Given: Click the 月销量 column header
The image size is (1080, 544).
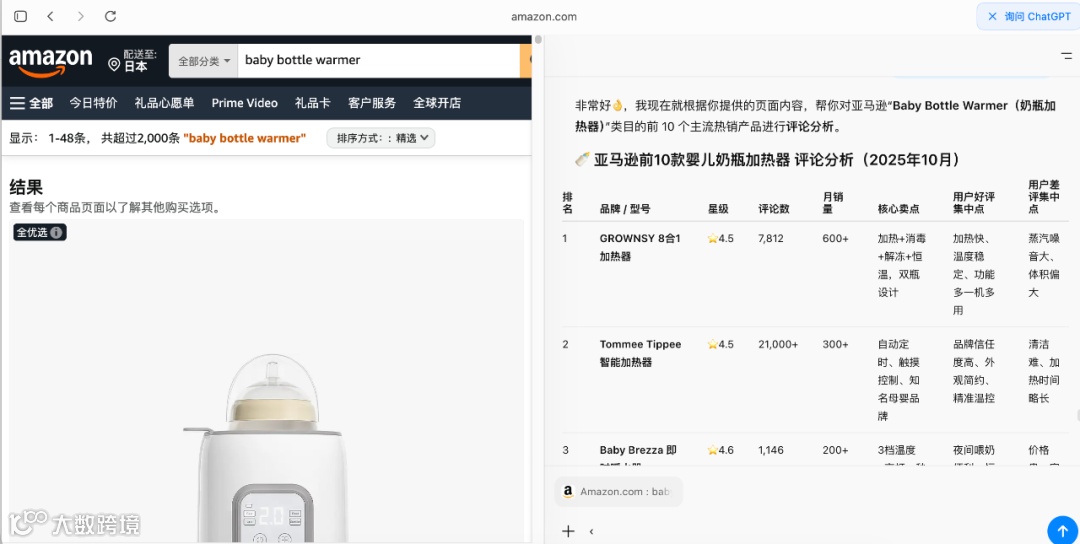Looking at the screenshot, I should 833,202.
